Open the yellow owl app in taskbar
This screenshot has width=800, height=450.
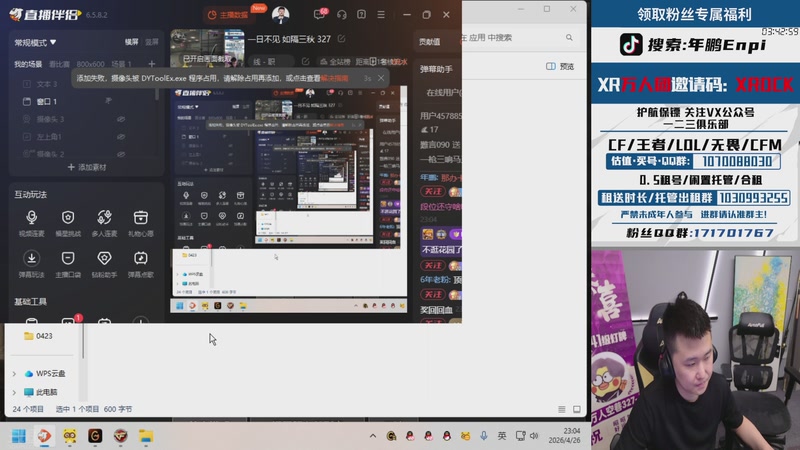[x=70, y=436]
